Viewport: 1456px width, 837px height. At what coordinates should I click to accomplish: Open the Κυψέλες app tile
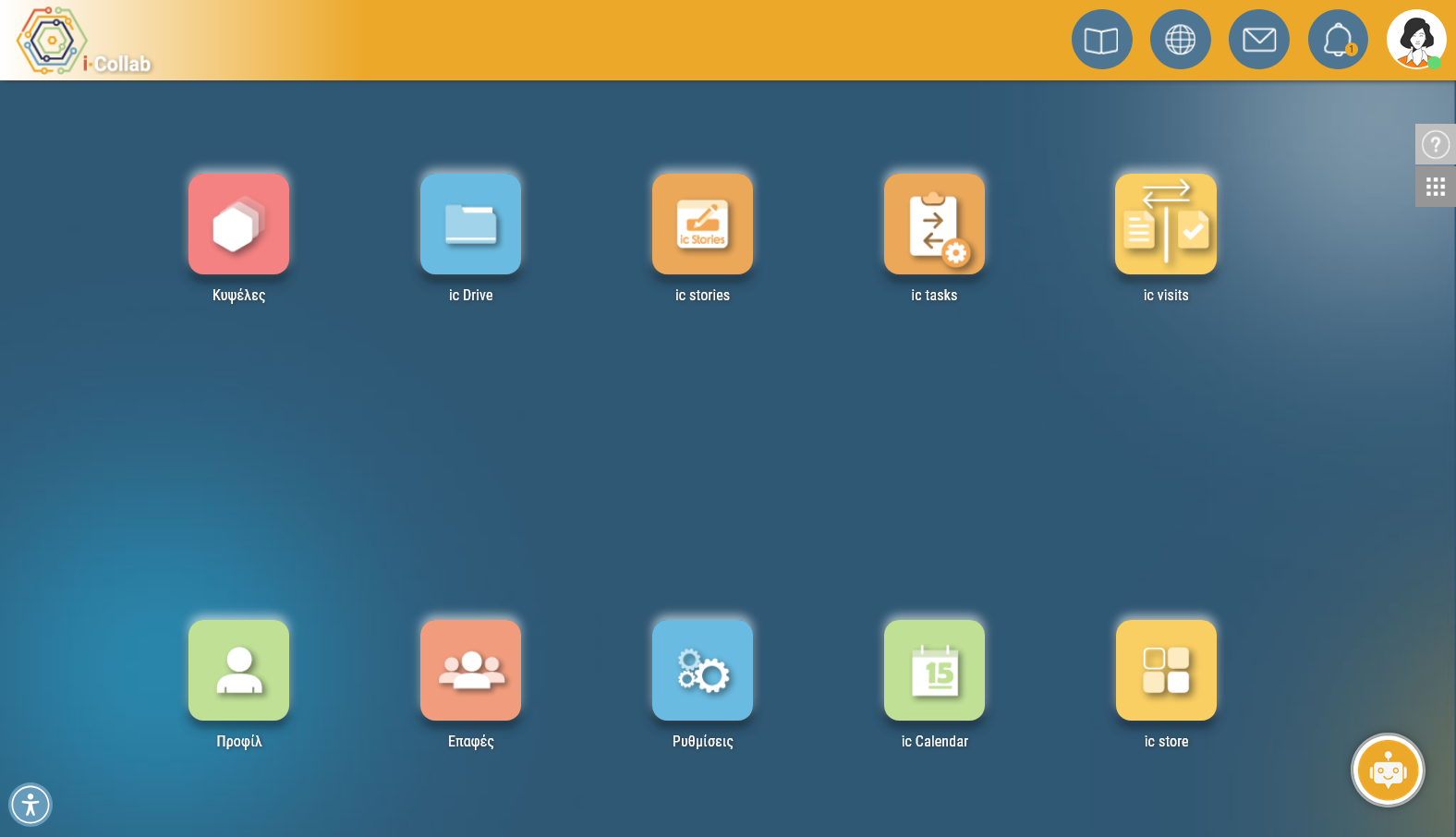[x=238, y=224]
